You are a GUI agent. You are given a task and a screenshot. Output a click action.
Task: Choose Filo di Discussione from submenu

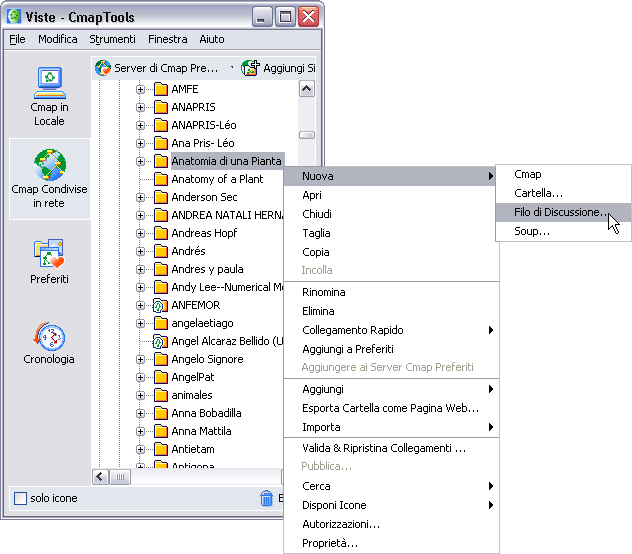click(563, 212)
